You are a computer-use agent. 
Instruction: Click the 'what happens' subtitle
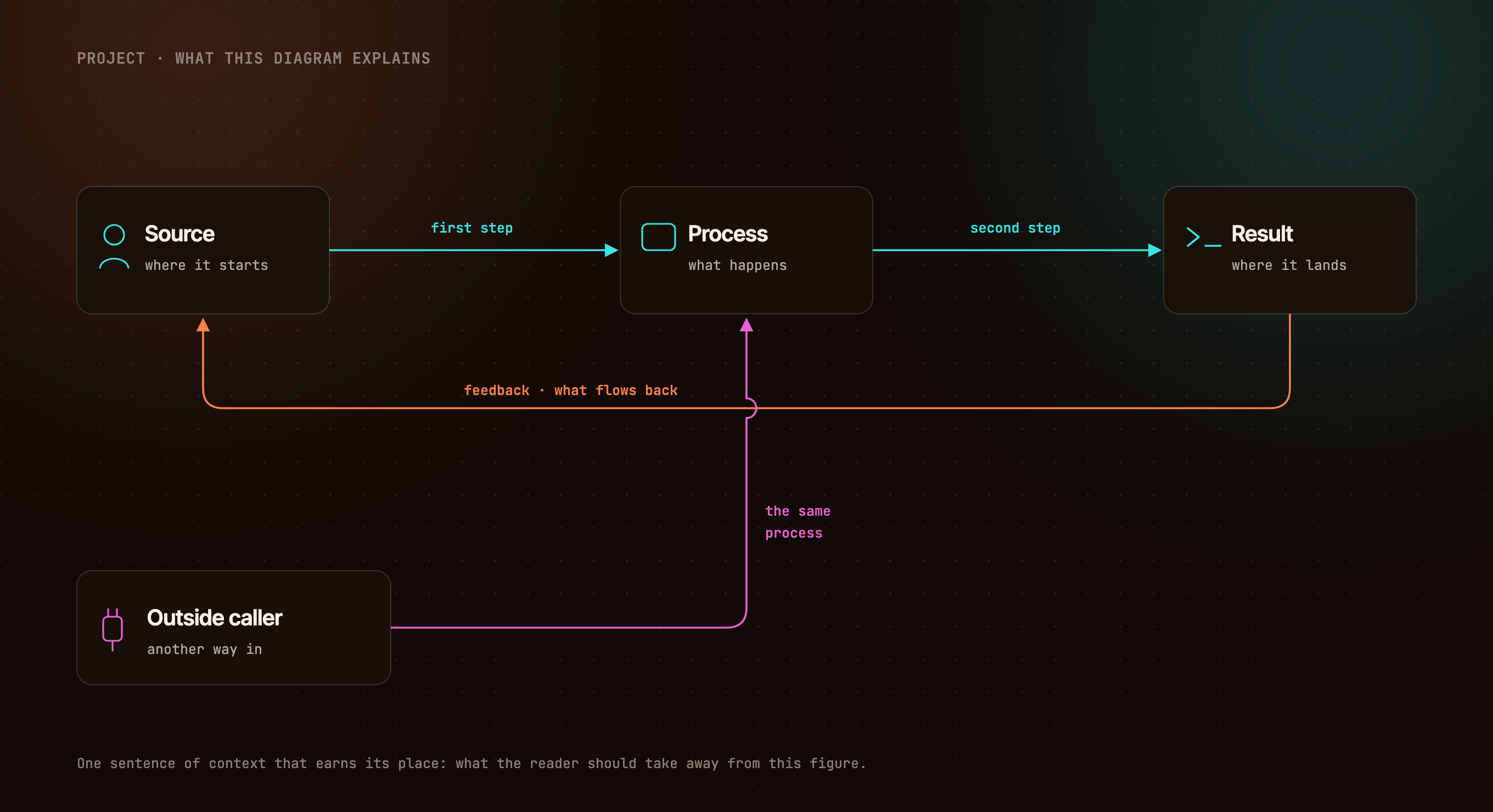click(x=737, y=265)
